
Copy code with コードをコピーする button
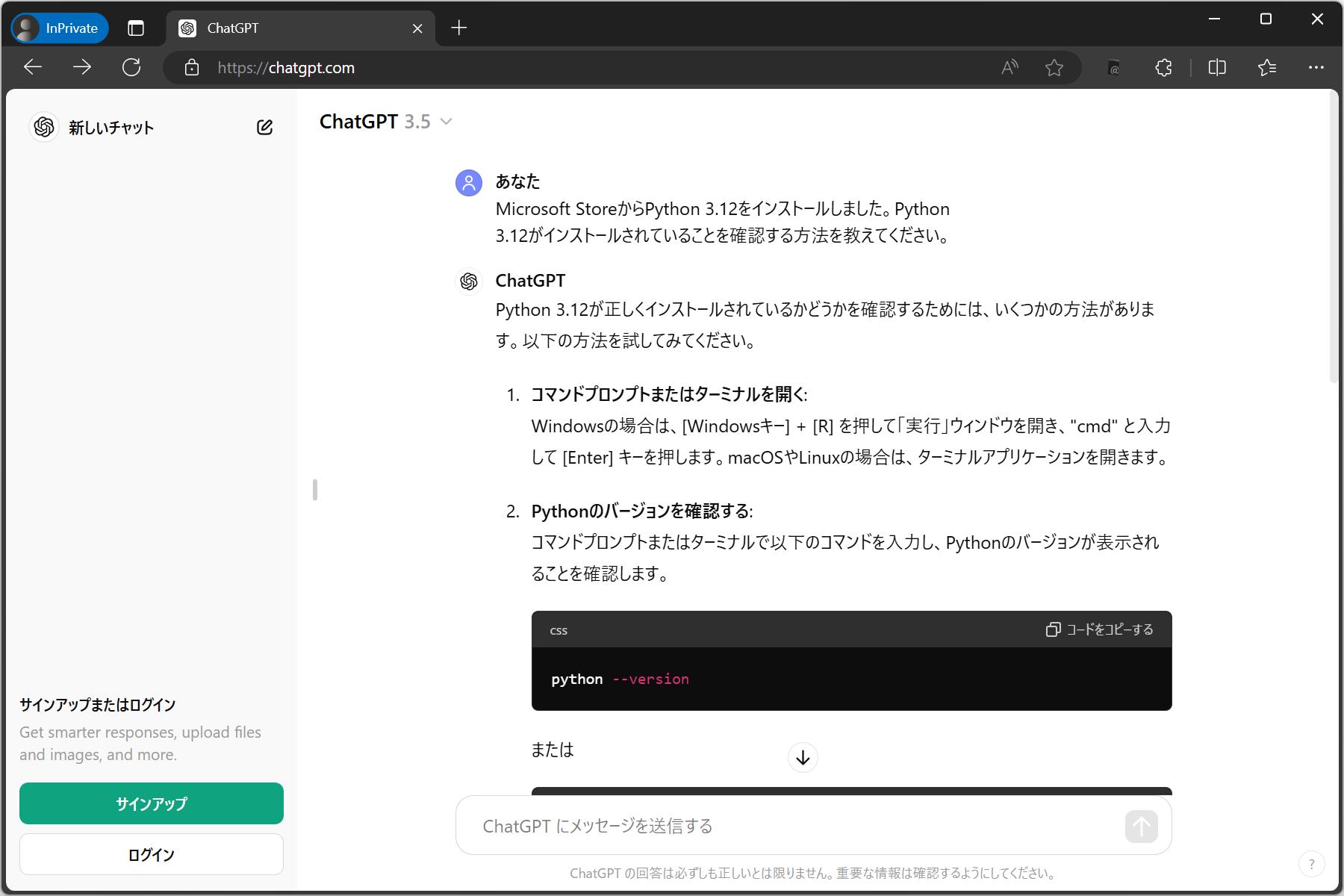(1099, 629)
